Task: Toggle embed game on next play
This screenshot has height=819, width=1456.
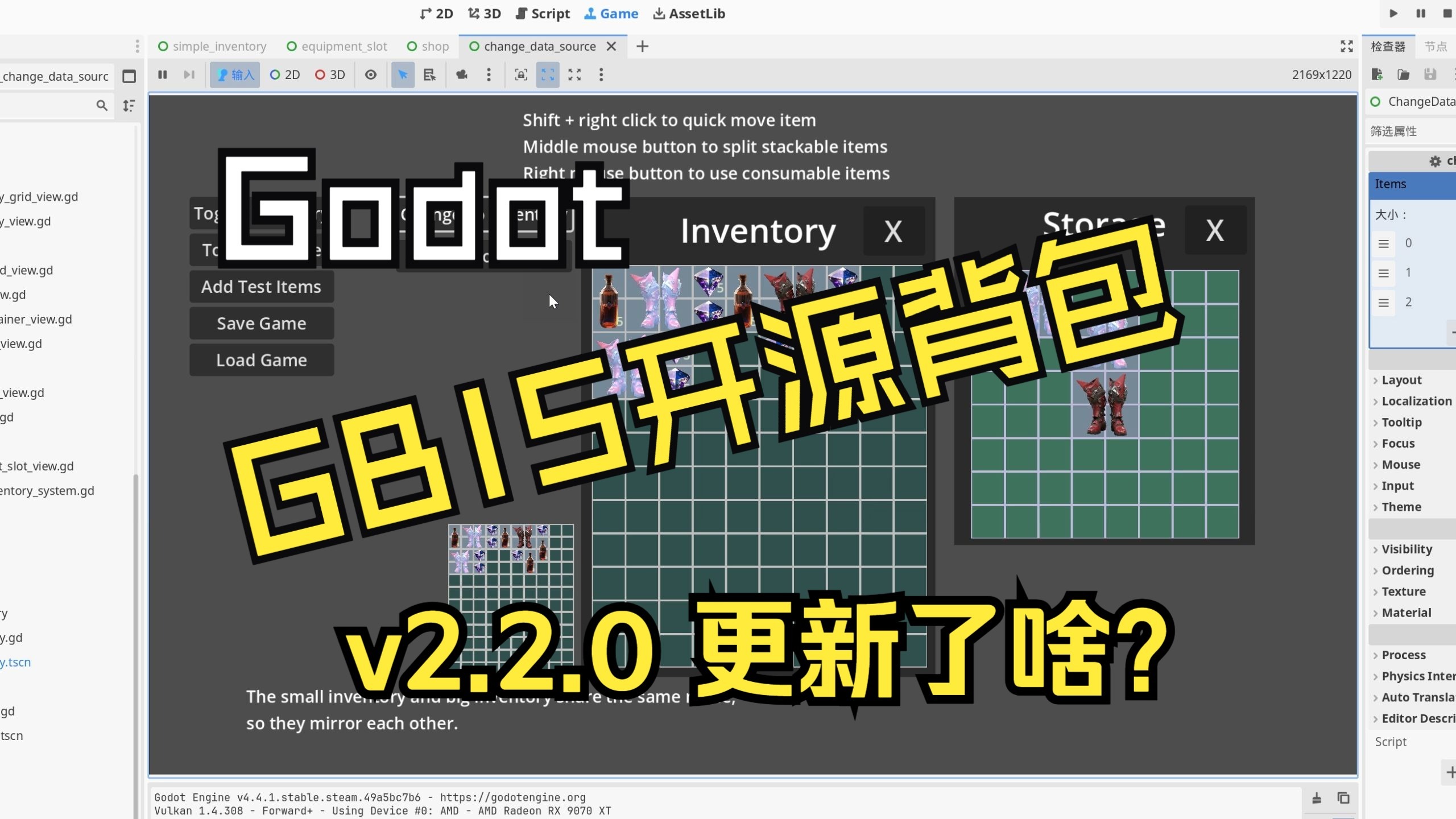Action: (x=521, y=75)
